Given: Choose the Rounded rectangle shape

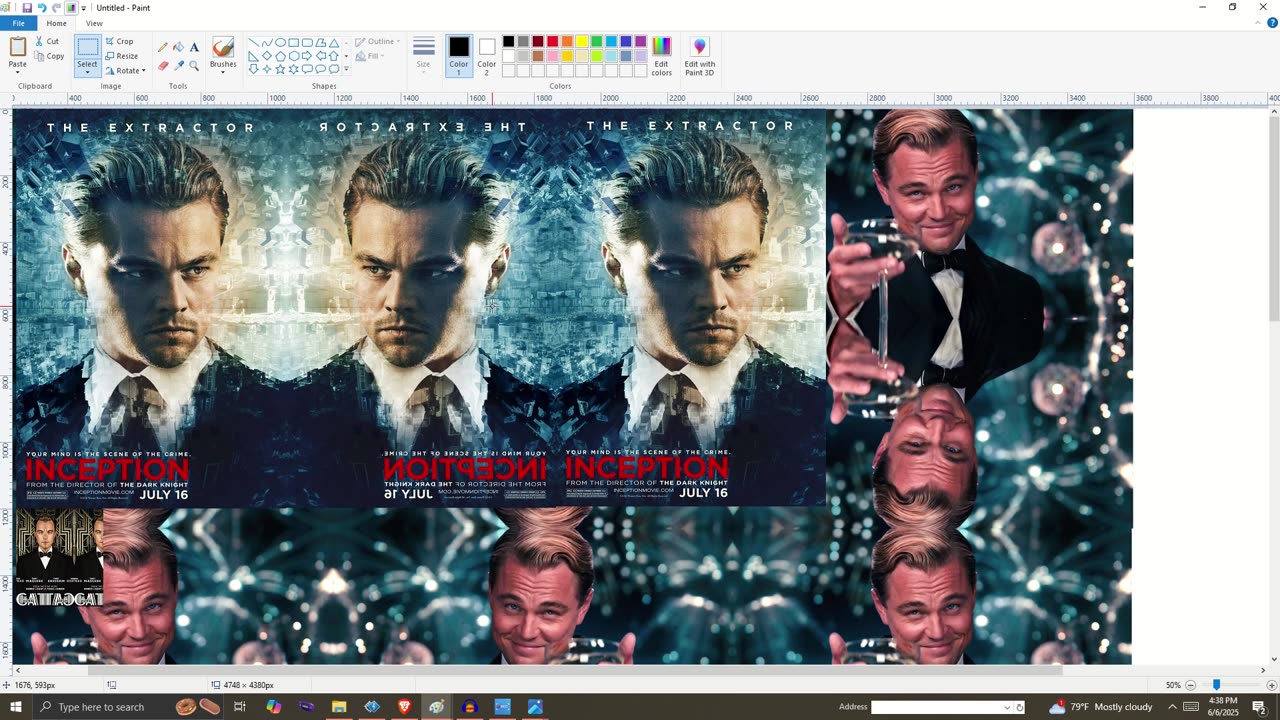Looking at the screenshot, I should 307,43.
